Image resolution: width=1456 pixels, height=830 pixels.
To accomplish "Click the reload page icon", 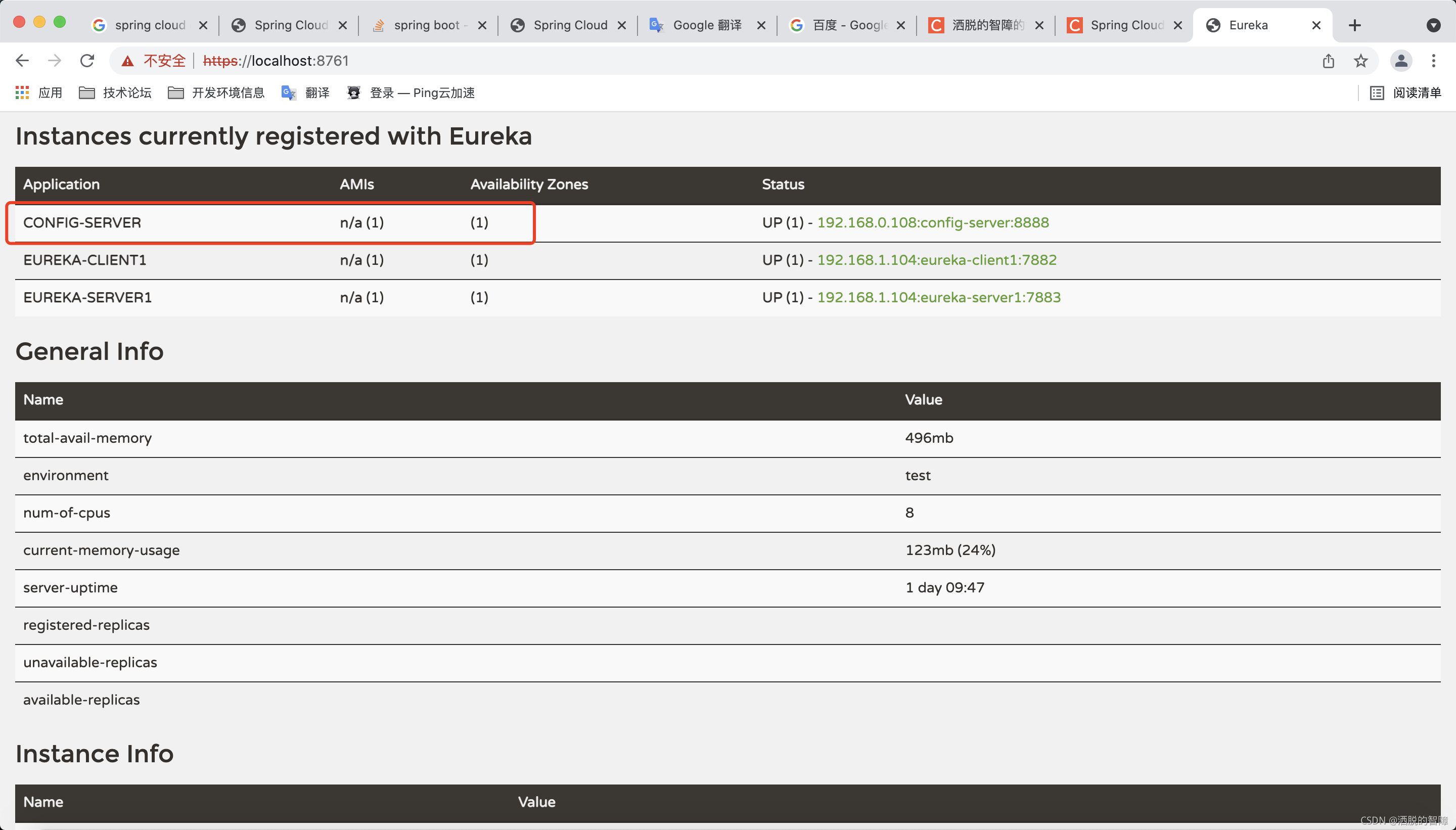I will 86,61.
